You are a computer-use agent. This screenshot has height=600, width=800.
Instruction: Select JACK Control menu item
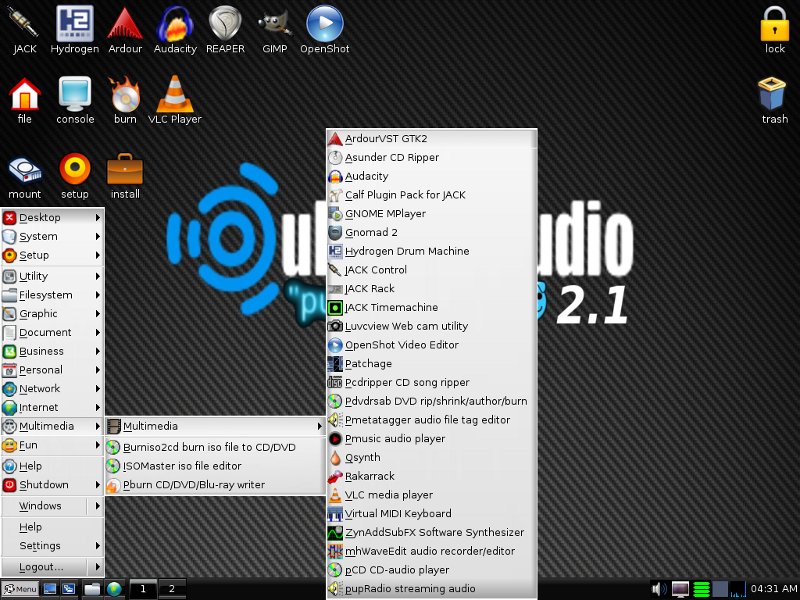tap(432, 270)
